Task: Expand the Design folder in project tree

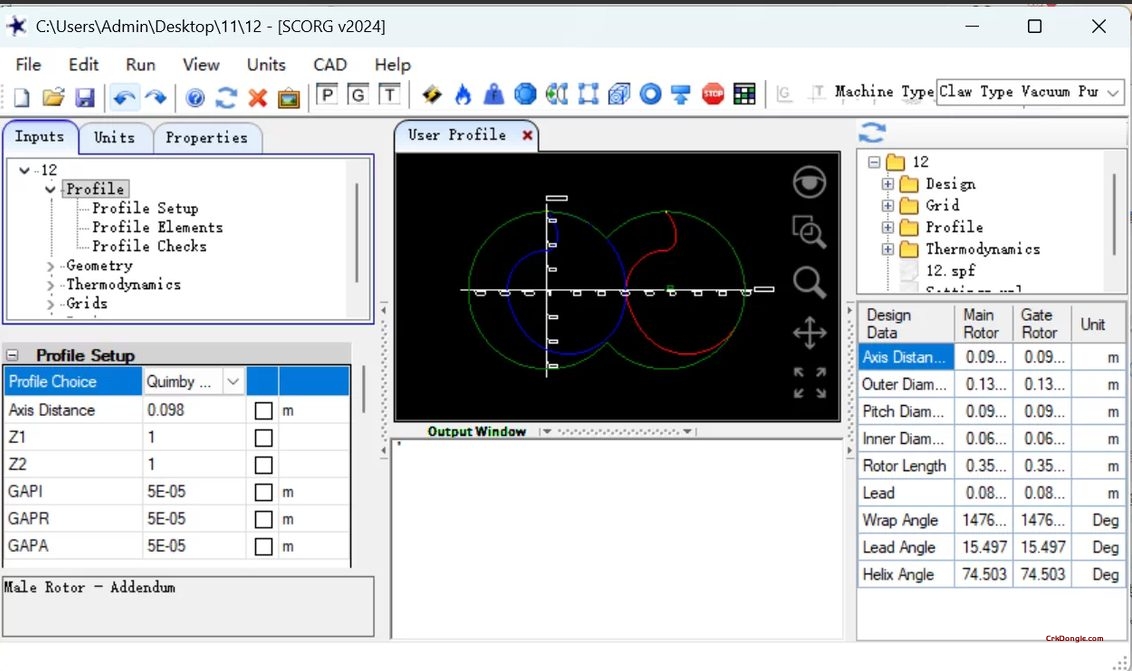Action: coord(887,184)
